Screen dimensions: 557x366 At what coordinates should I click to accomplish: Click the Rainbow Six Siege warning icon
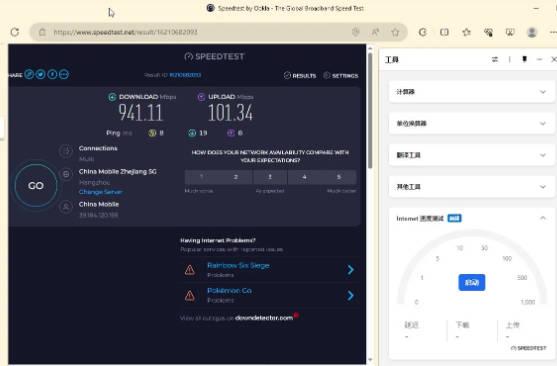(x=190, y=270)
